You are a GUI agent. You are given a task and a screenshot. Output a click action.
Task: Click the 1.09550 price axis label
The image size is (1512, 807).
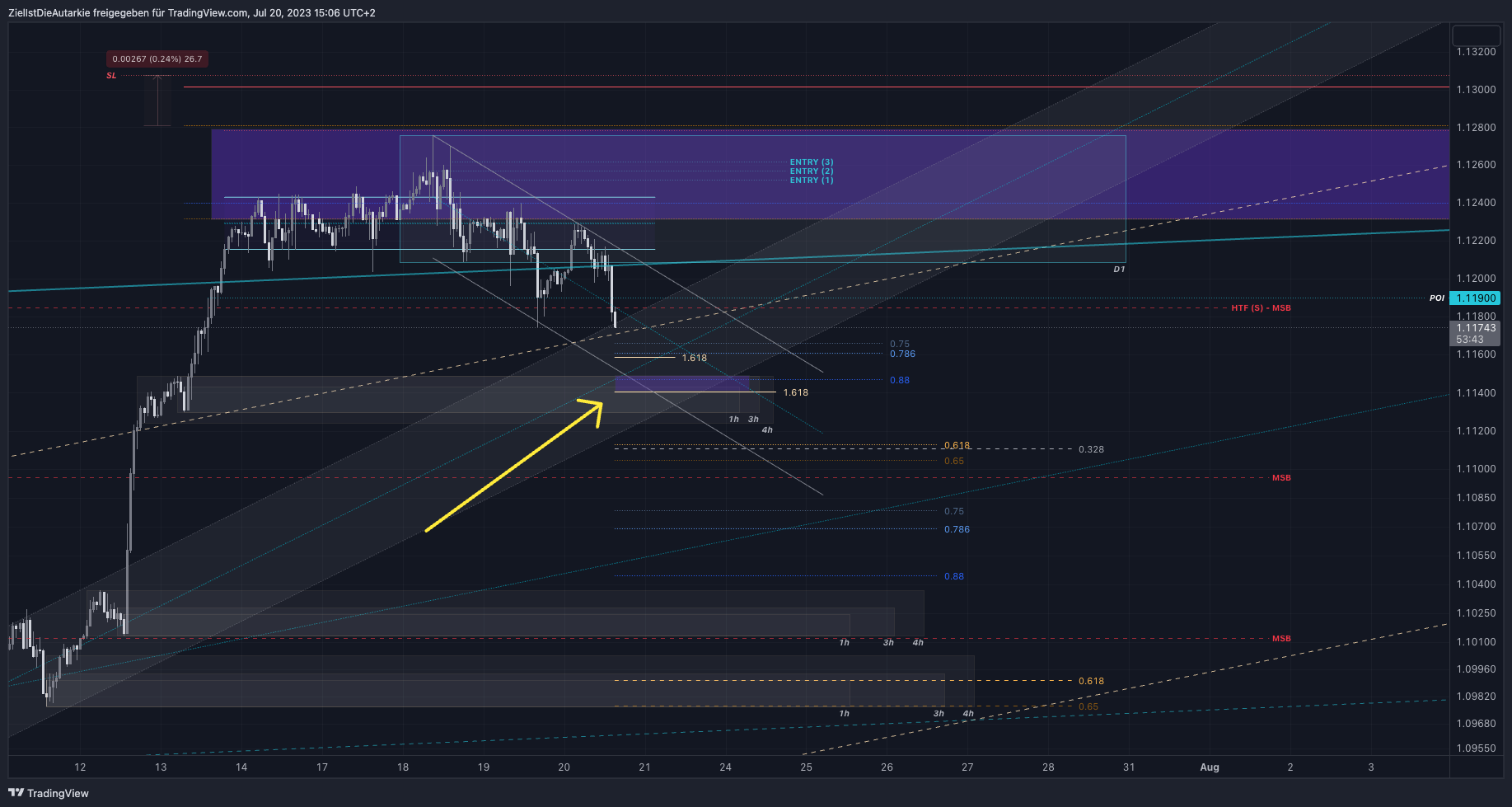point(1476,748)
